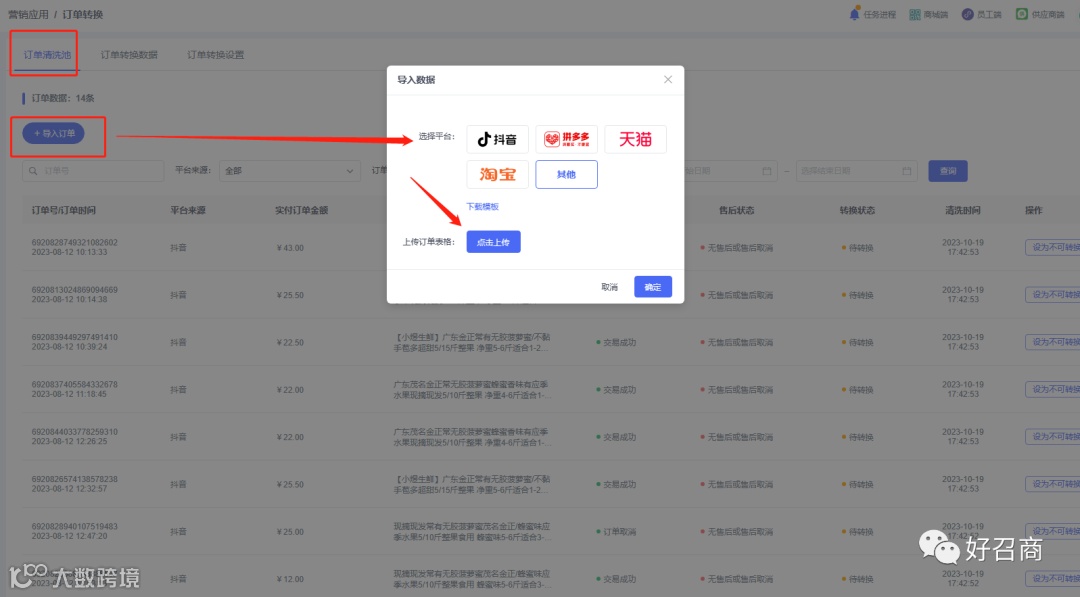The image size is (1080, 597).
Task: Click the search magnifier in 订单号 field
Action: (x=33, y=171)
